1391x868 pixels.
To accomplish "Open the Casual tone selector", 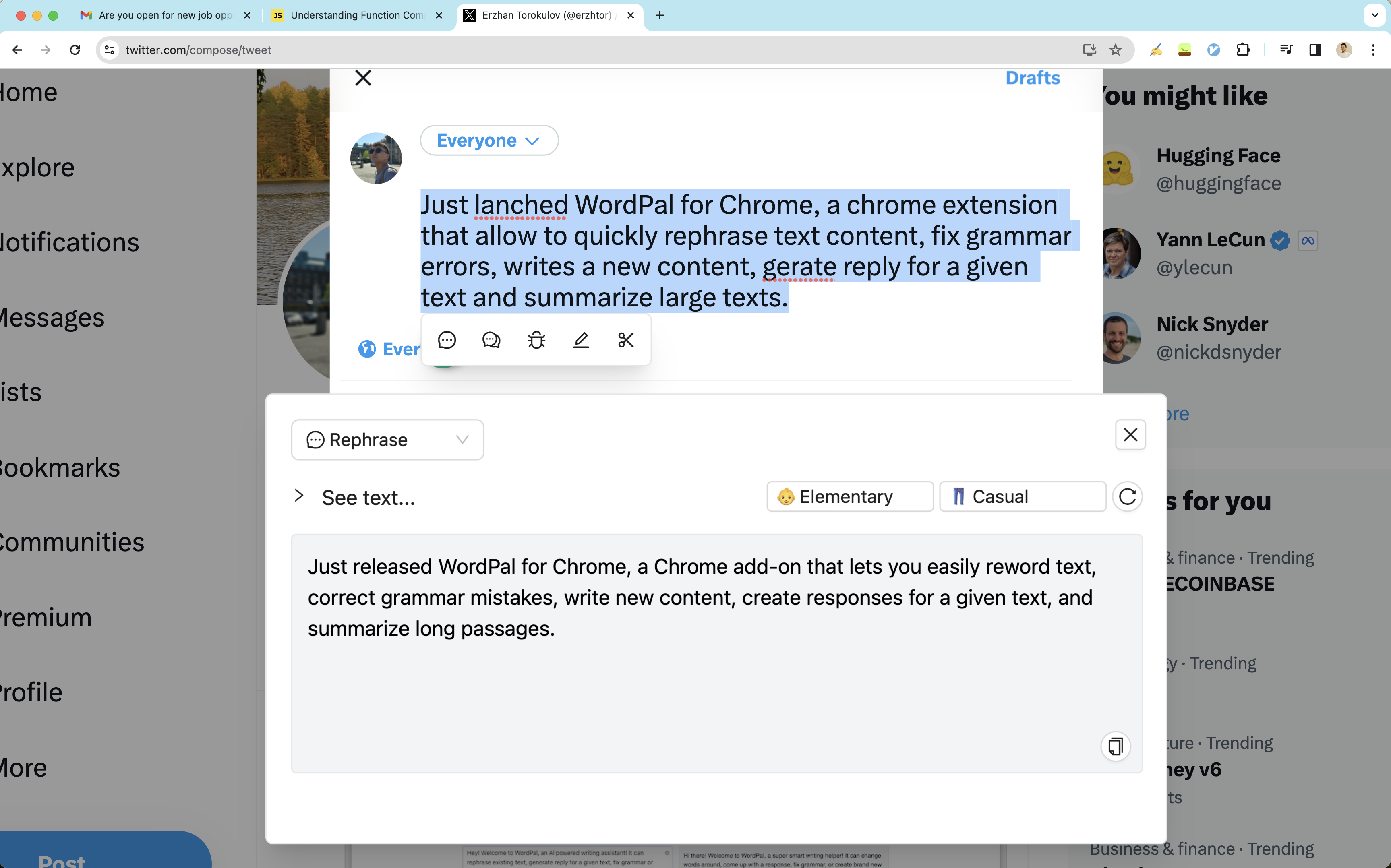I will pyautogui.click(x=1023, y=496).
